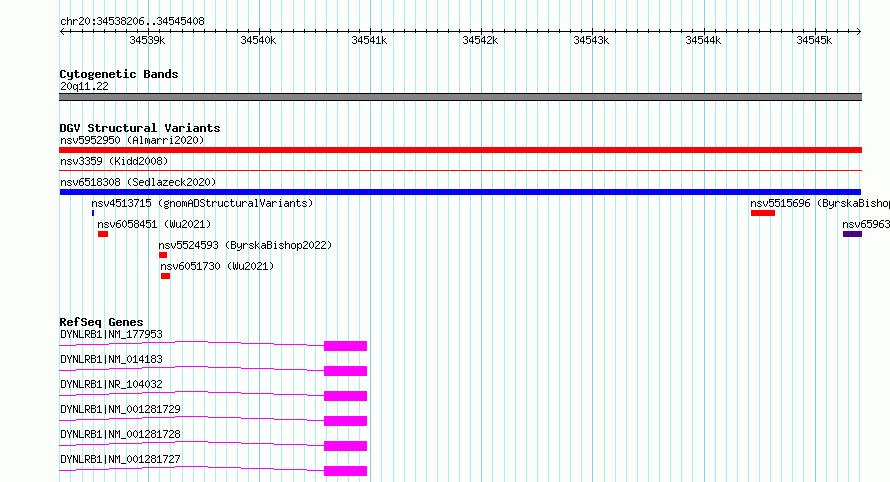
Task: Click the RefSeq Genes track heading
Action: pyautogui.click(x=101, y=322)
